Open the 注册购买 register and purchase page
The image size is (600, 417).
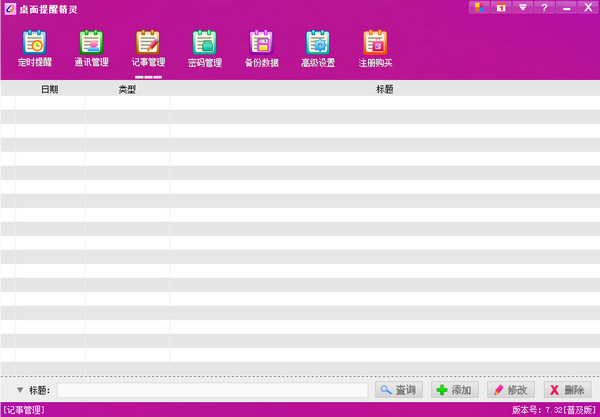tap(375, 48)
